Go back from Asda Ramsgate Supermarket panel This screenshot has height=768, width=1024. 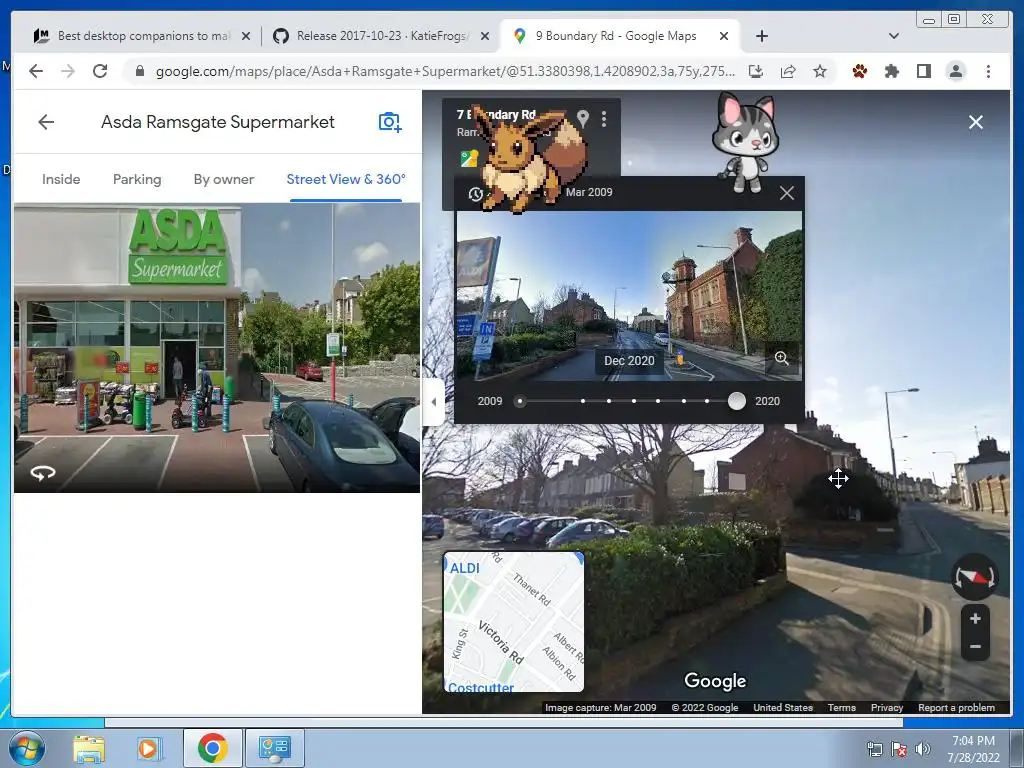point(46,122)
